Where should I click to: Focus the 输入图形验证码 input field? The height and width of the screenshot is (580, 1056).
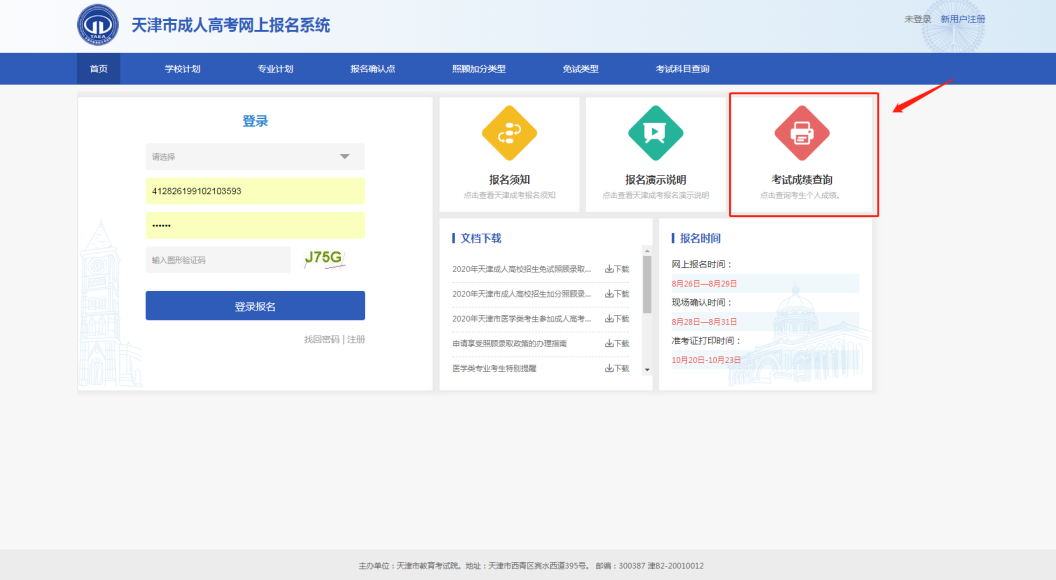(218, 260)
